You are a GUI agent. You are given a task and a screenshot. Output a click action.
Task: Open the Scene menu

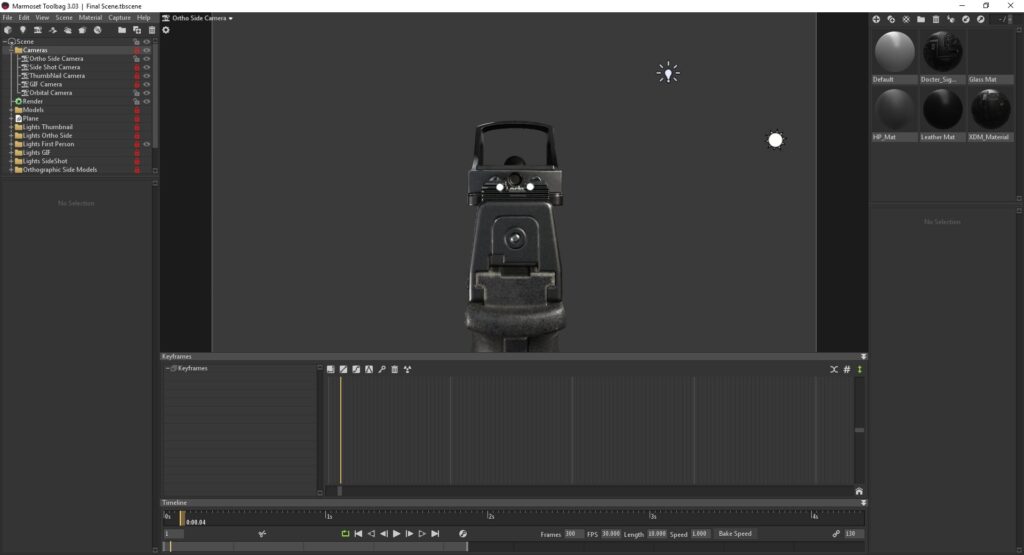coord(64,18)
